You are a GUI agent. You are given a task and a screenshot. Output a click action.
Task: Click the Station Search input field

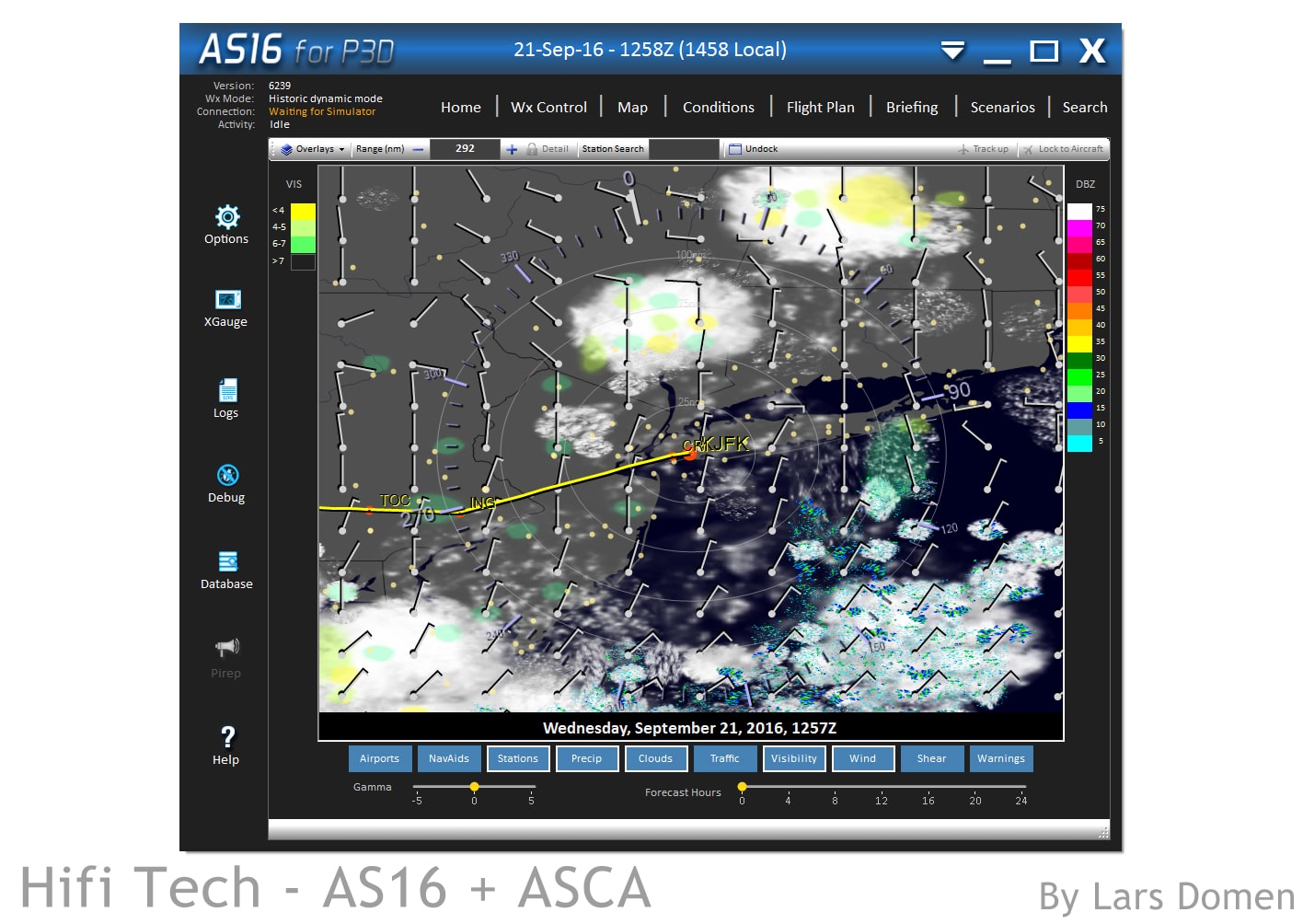pos(683,149)
